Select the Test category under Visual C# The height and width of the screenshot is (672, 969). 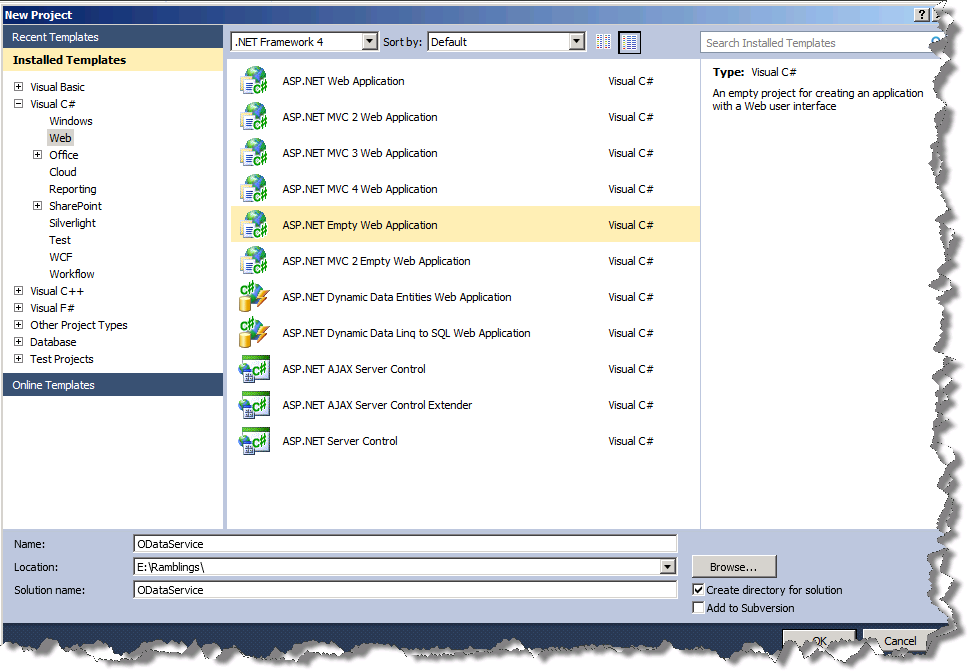60,240
